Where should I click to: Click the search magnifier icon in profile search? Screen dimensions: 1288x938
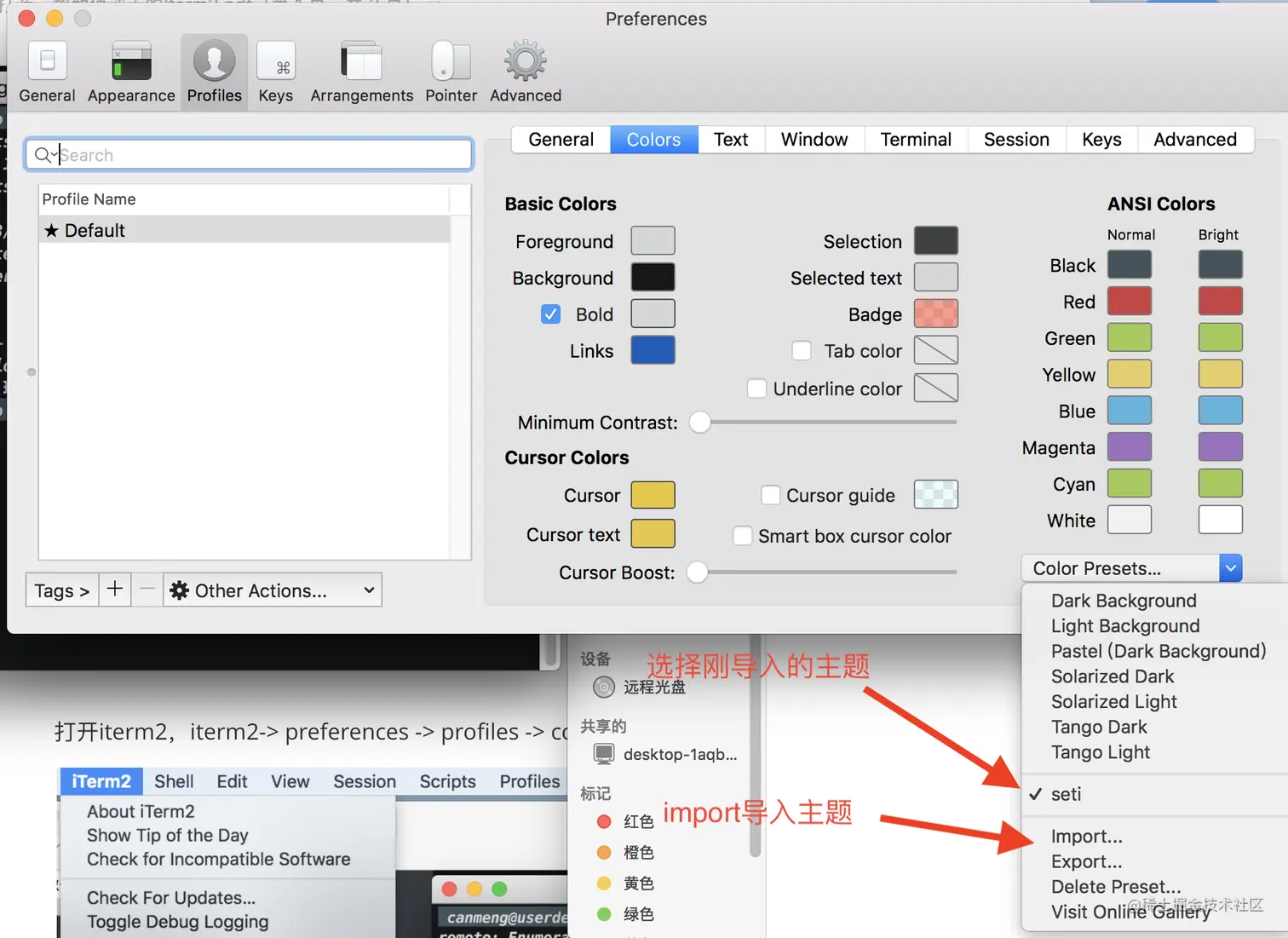pyautogui.click(x=43, y=155)
